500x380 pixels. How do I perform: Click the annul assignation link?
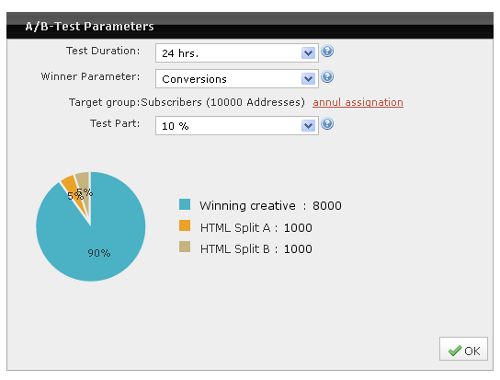[x=358, y=102]
